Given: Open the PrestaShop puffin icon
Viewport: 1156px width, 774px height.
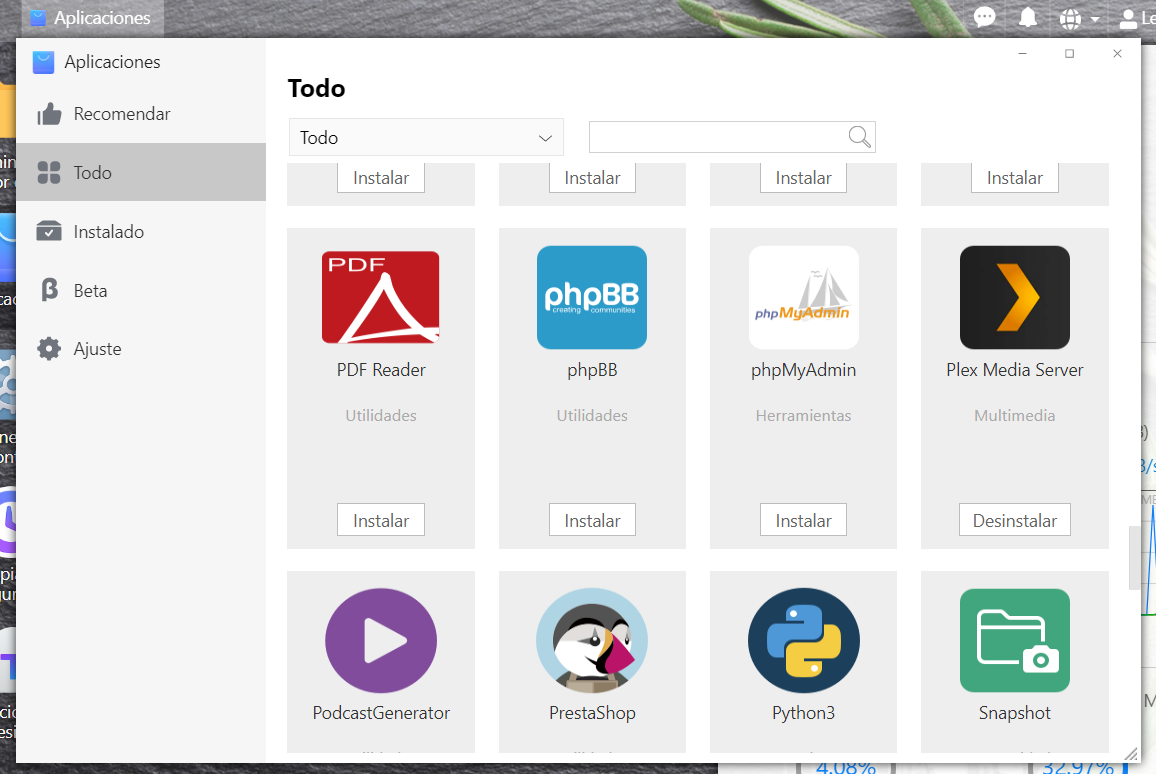Looking at the screenshot, I should tap(592, 640).
